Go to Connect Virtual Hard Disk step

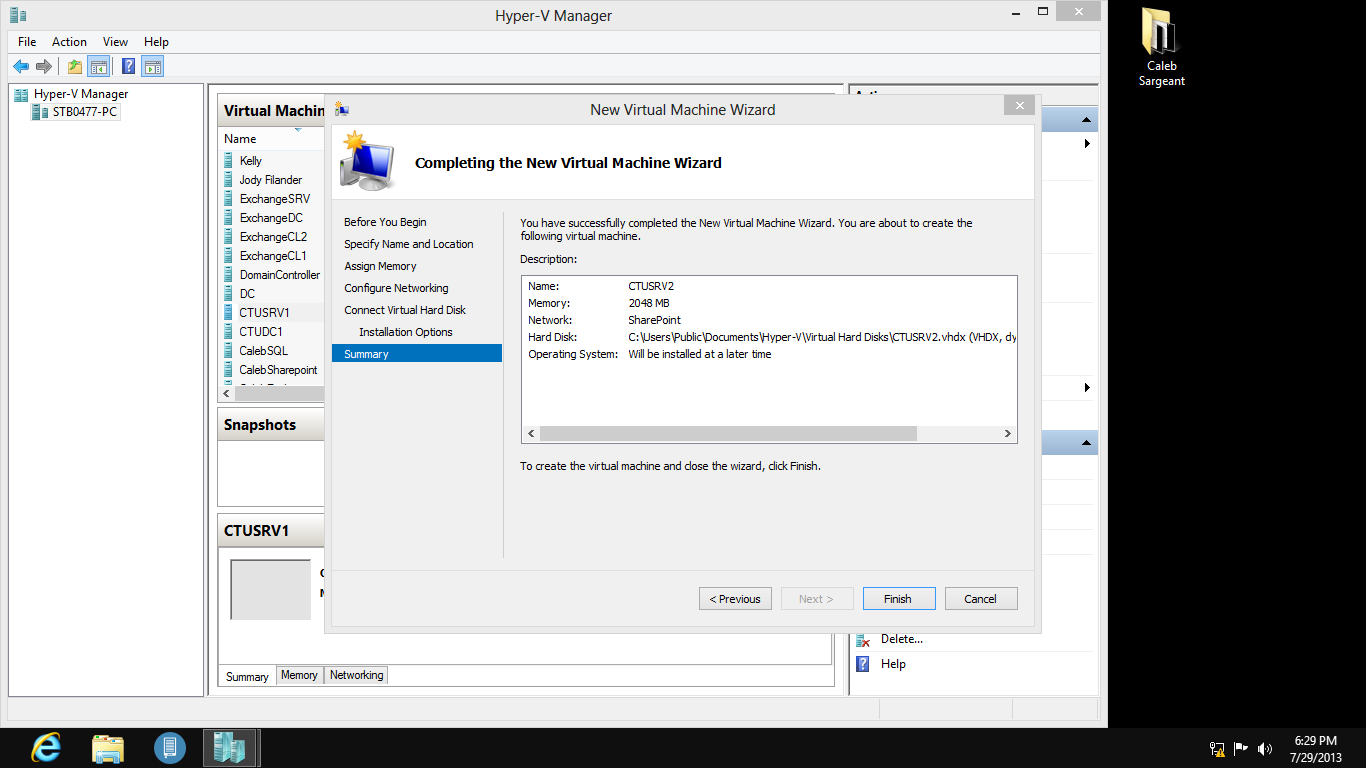405,310
